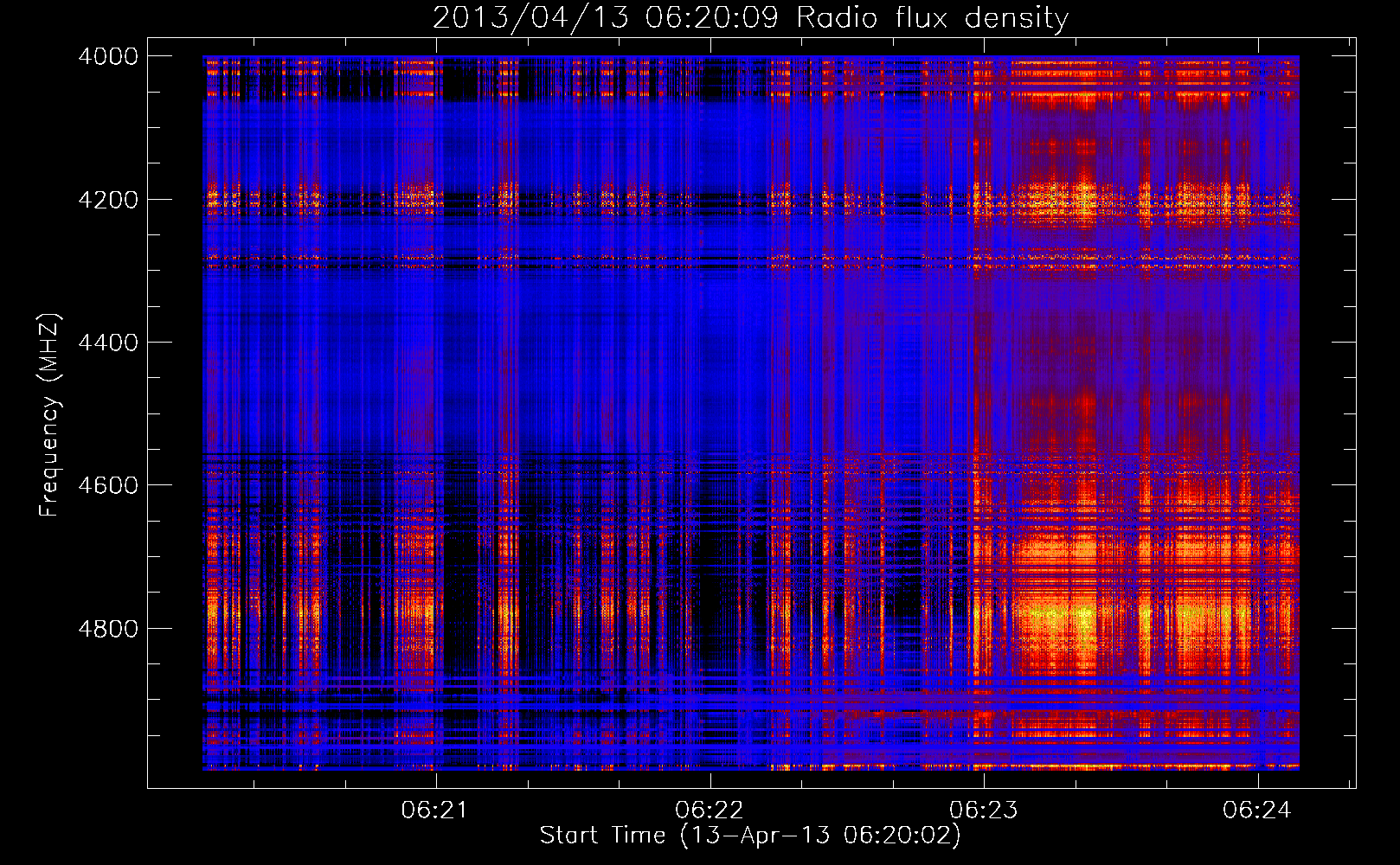Click the 06:21 time axis label

pyautogui.click(x=434, y=810)
